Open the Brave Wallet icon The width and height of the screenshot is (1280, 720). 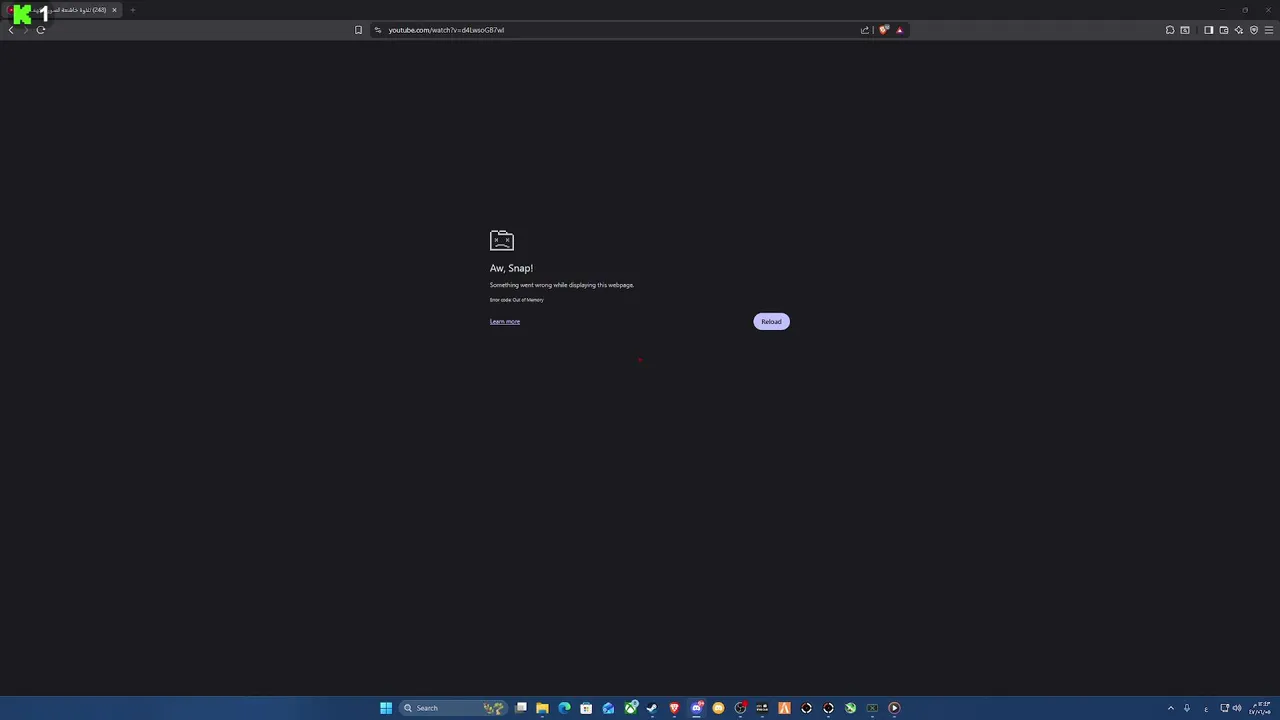tap(1223, 30)
